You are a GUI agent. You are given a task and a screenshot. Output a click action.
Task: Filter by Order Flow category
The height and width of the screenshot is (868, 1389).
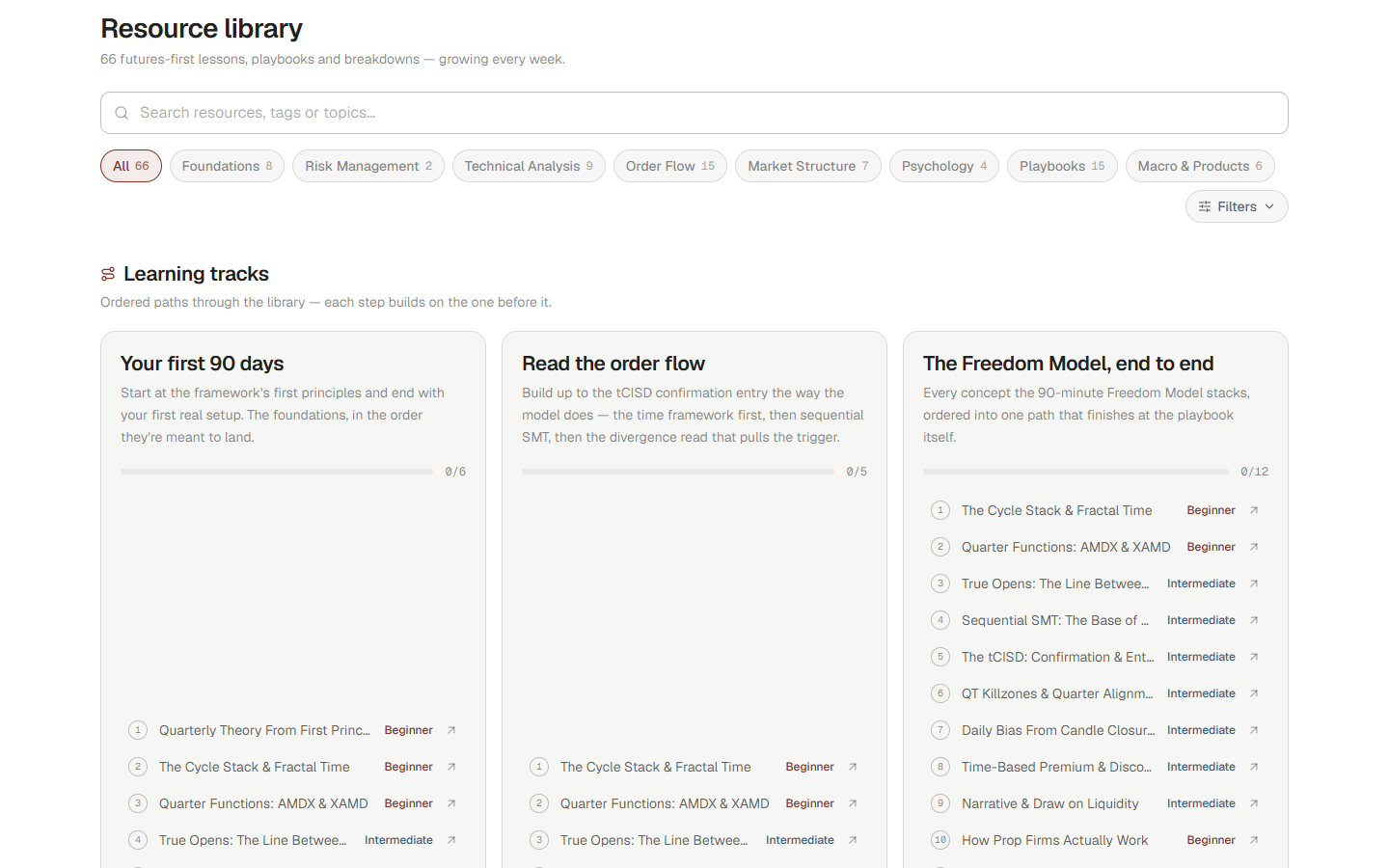pos(670,166)
